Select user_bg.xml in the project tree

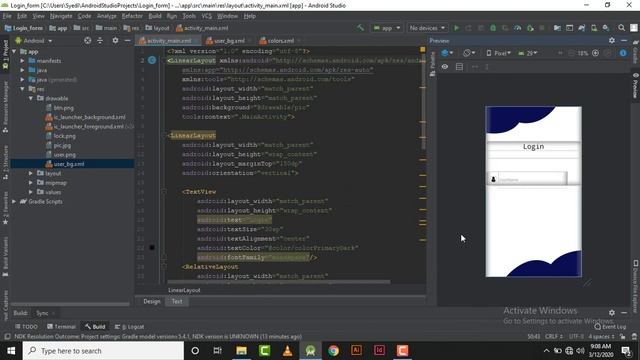point(68,164)
